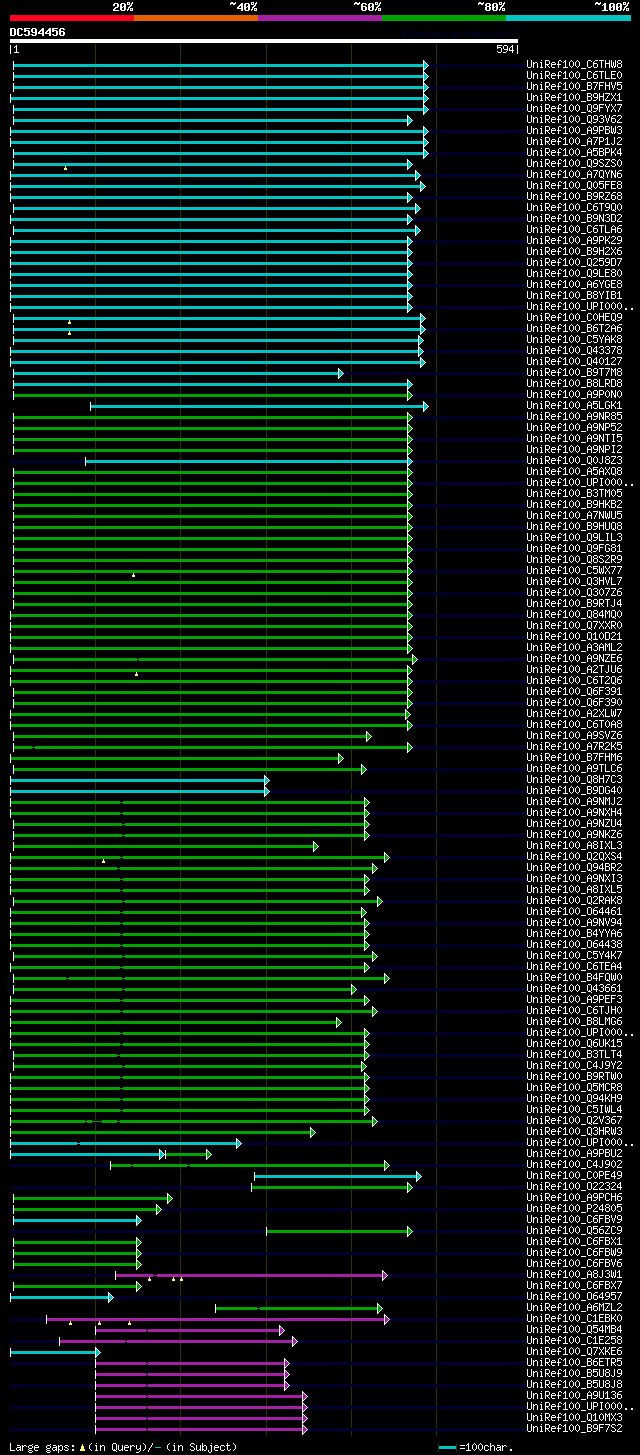Screen dimensions: 640x1455
Task: Click the white query length ruler bar
Action: click(x=264, y=41)
